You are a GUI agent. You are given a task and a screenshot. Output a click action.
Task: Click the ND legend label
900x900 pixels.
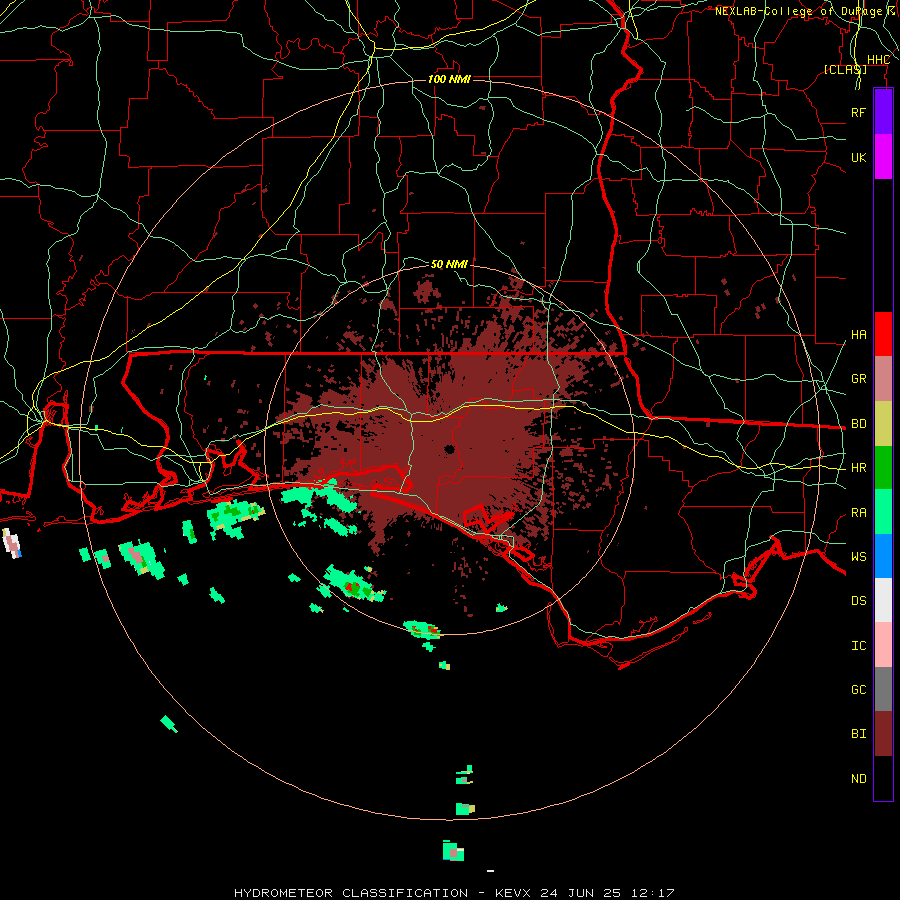click(859, 779)
